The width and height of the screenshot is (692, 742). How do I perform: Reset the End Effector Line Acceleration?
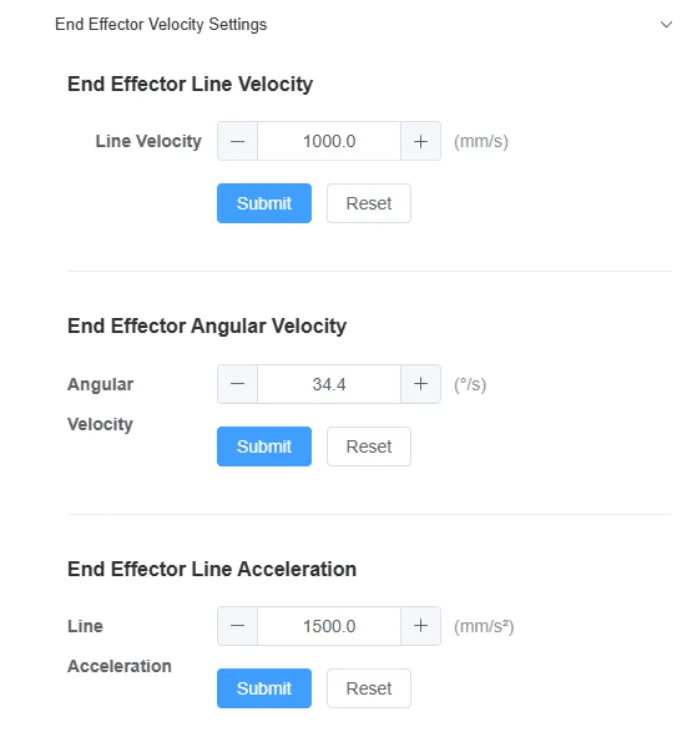[x=368, y=688]
